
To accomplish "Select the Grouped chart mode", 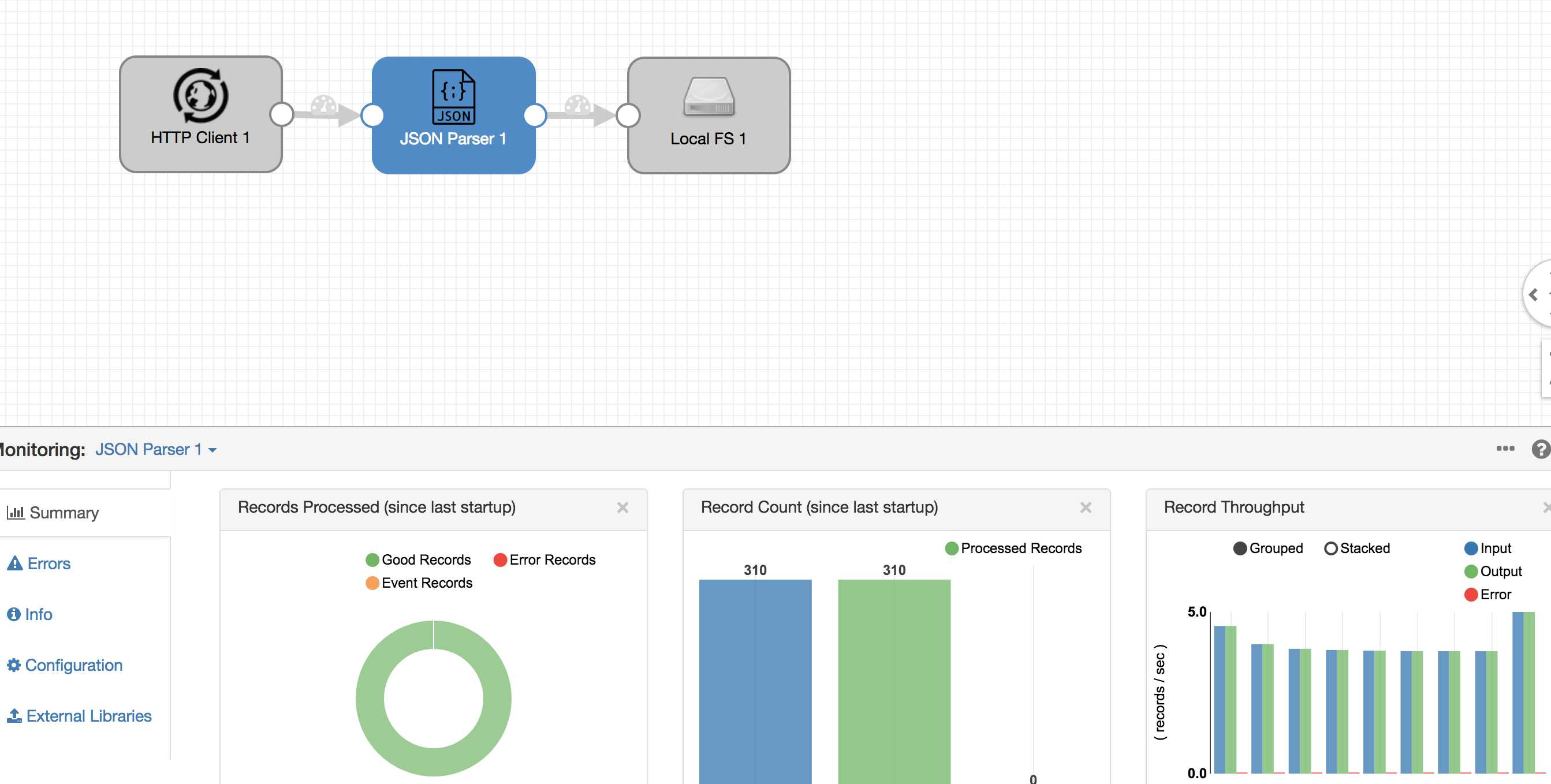I will (1268, 548).
